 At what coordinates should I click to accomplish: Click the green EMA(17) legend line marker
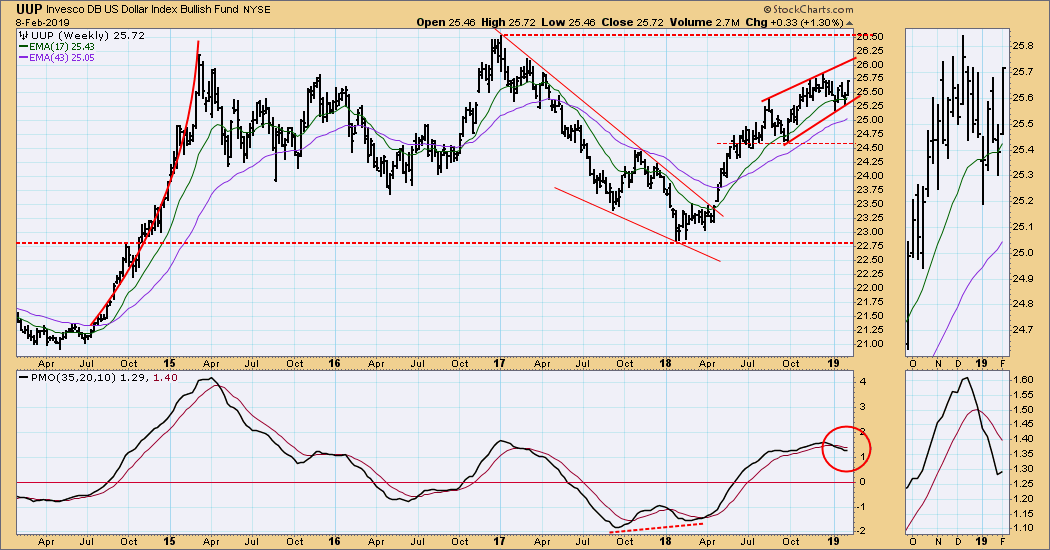pyautogui.click(x=24, y=46)
